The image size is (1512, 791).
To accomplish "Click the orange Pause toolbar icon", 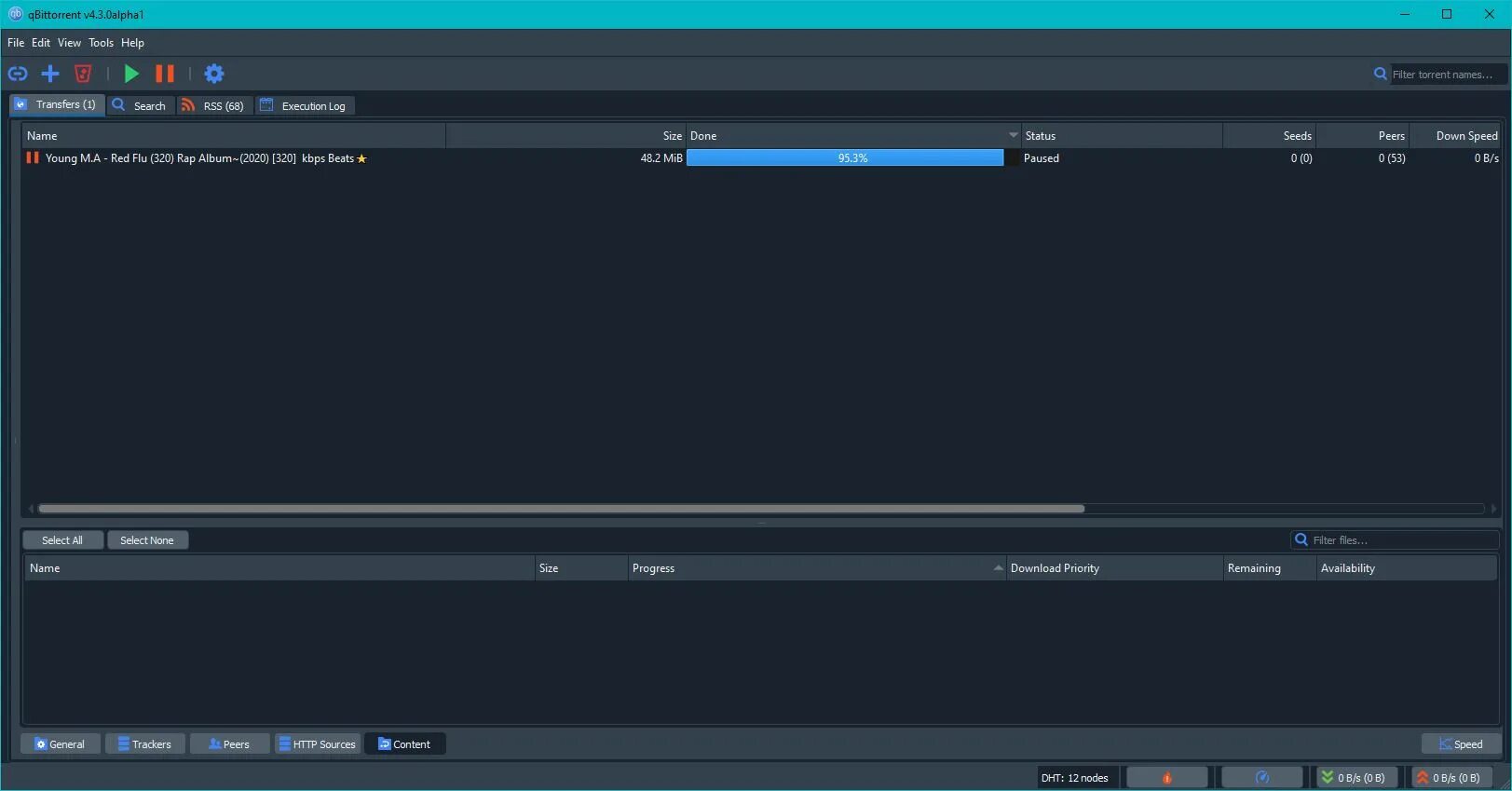I will click(x=165, y=74).
